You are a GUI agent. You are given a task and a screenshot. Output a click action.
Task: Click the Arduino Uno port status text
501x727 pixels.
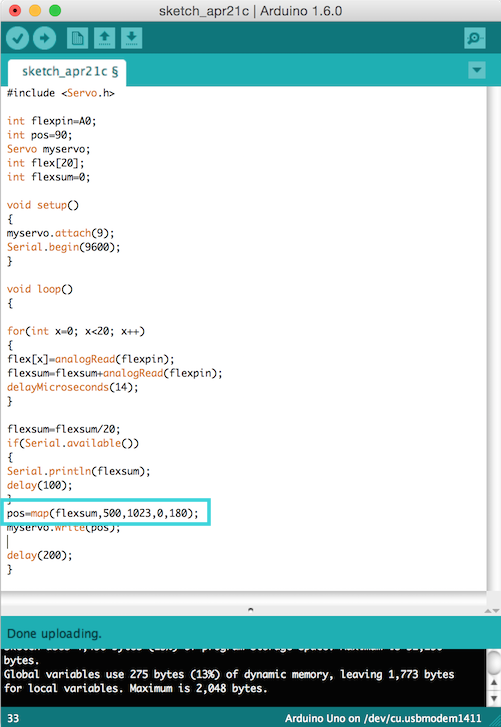(383, 719)
